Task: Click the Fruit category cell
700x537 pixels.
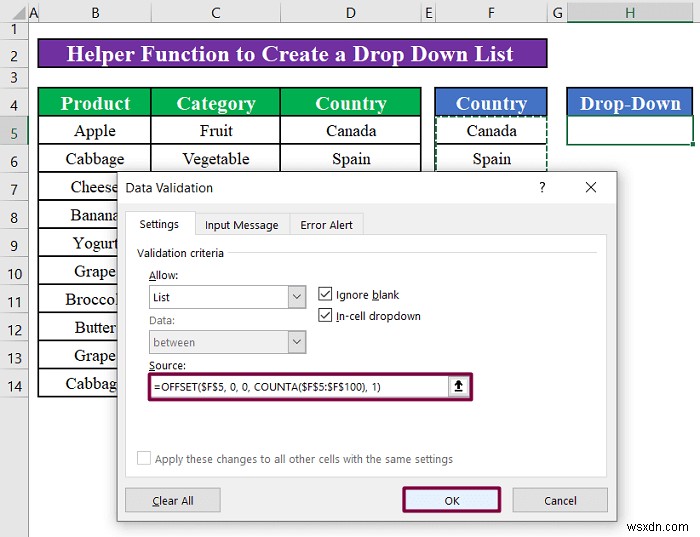Action: [216, 130]
